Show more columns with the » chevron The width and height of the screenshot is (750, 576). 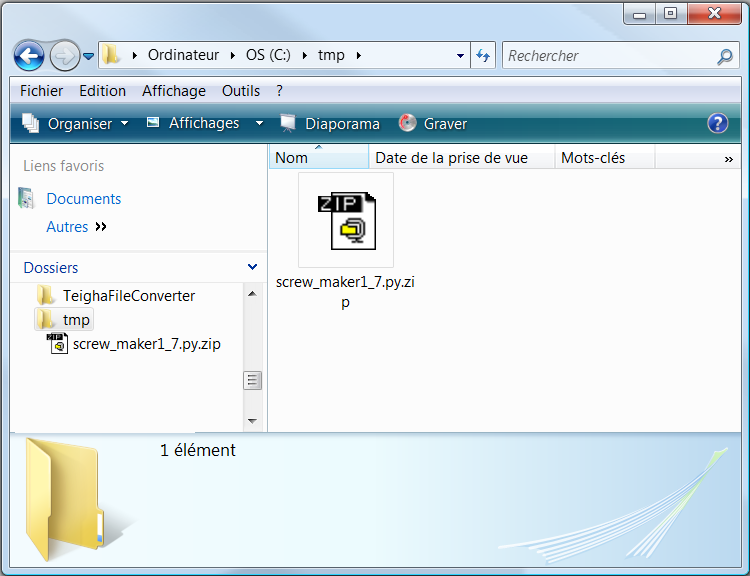pos(728,159)
